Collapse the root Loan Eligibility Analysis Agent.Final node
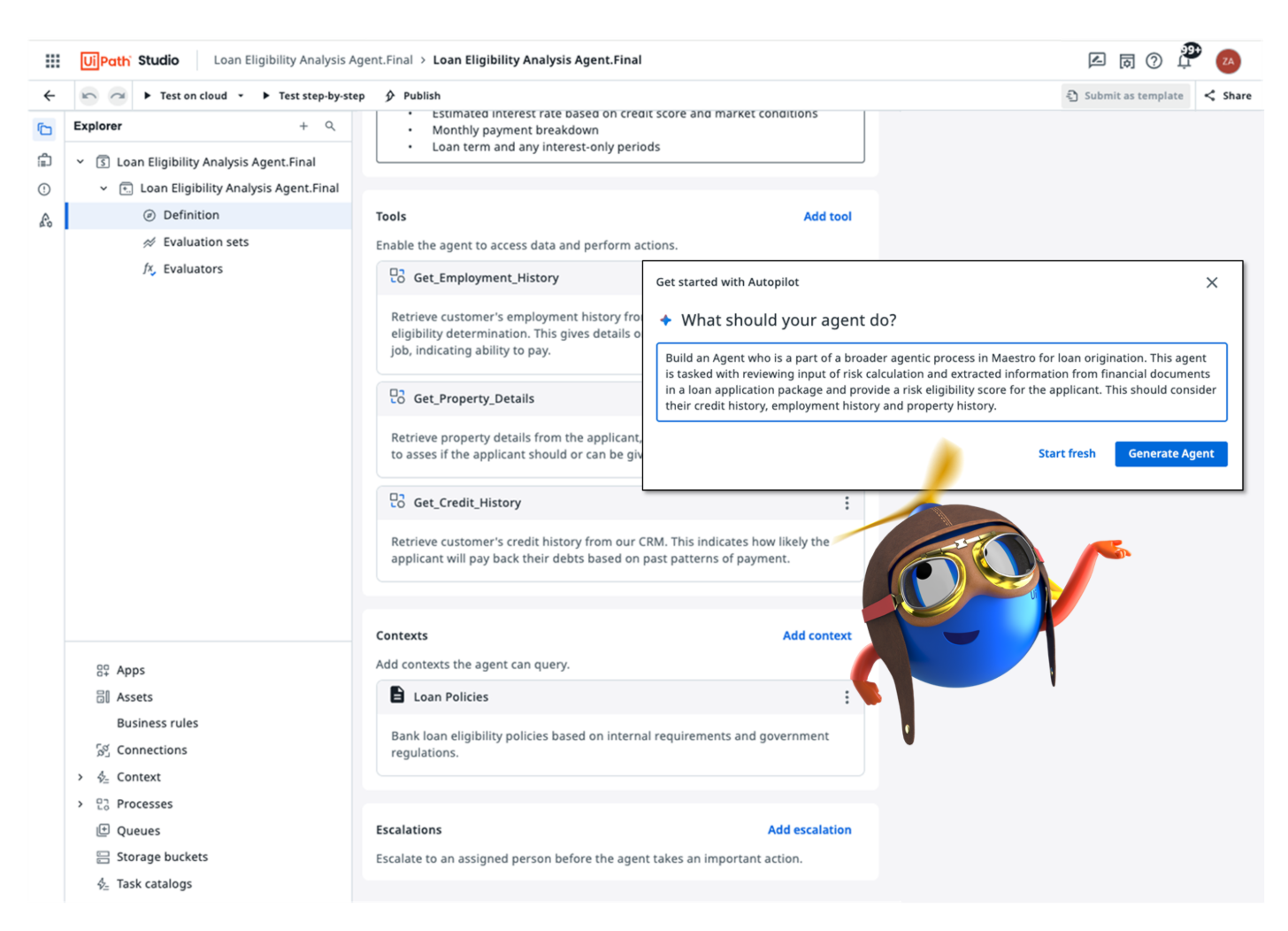1288x931 pixels. (x=80, y=162)
